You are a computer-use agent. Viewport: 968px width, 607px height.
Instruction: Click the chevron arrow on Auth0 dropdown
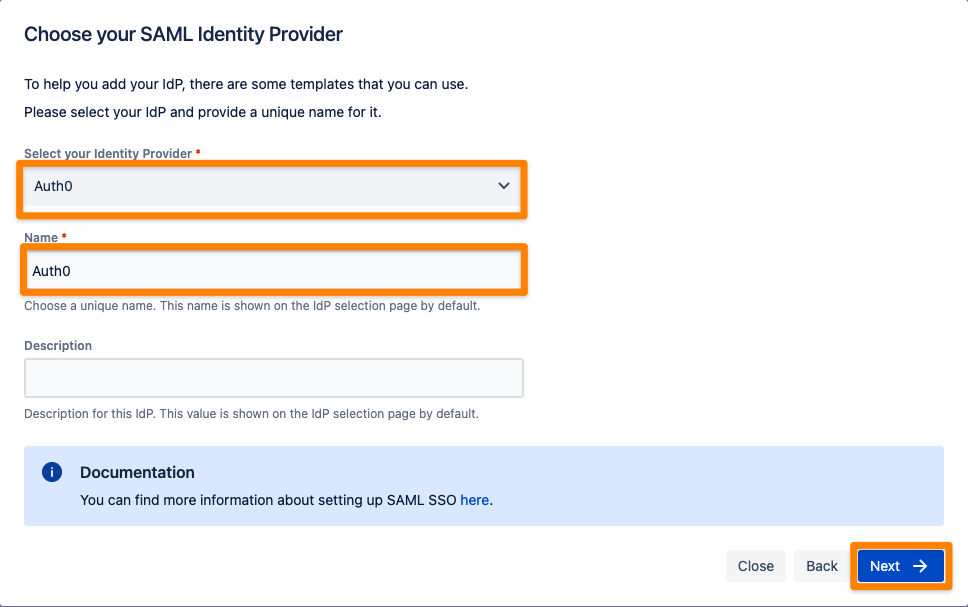[x=504, y=186]
